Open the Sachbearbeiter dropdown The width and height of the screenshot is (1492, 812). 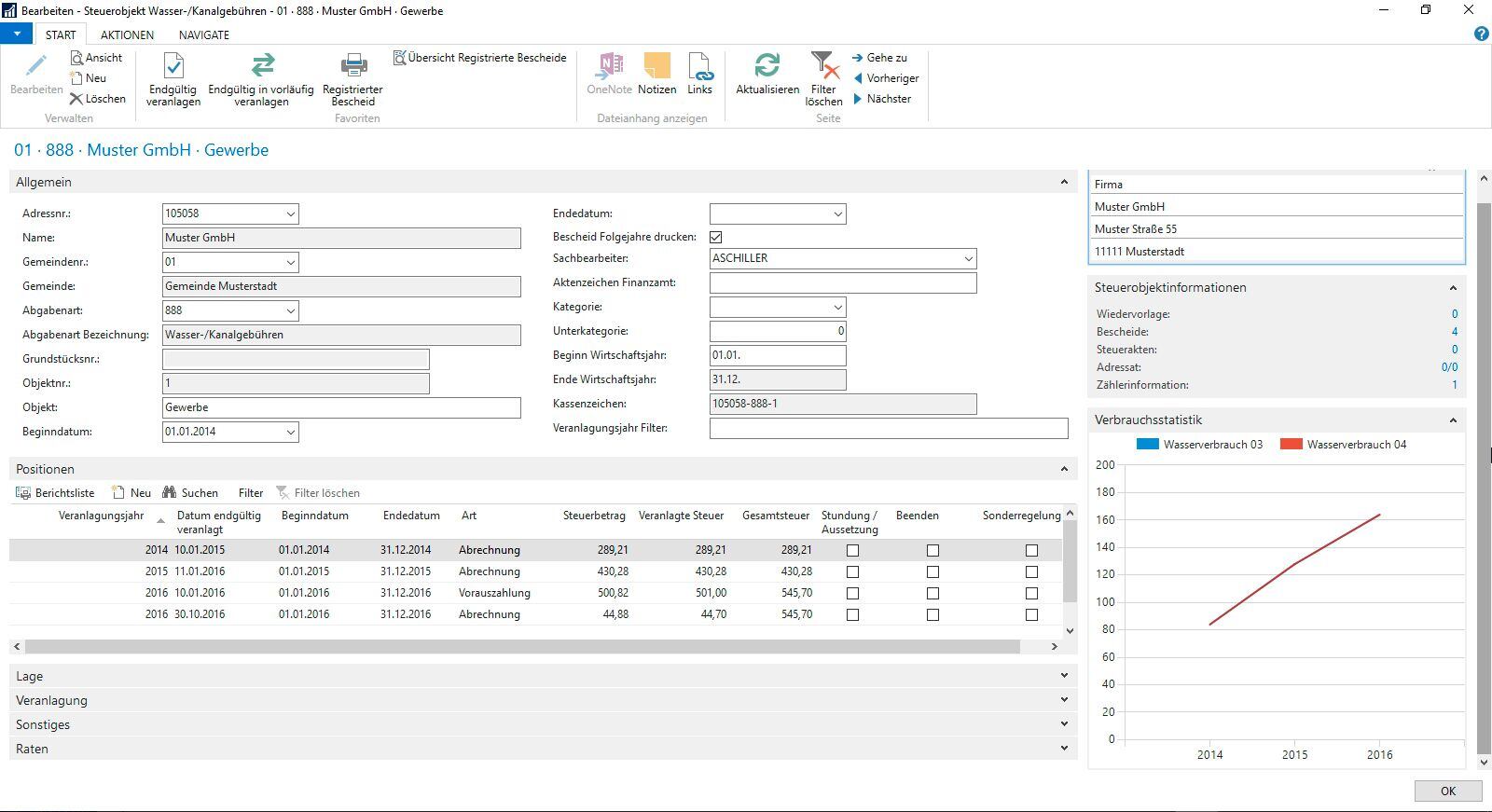(968, 258)
